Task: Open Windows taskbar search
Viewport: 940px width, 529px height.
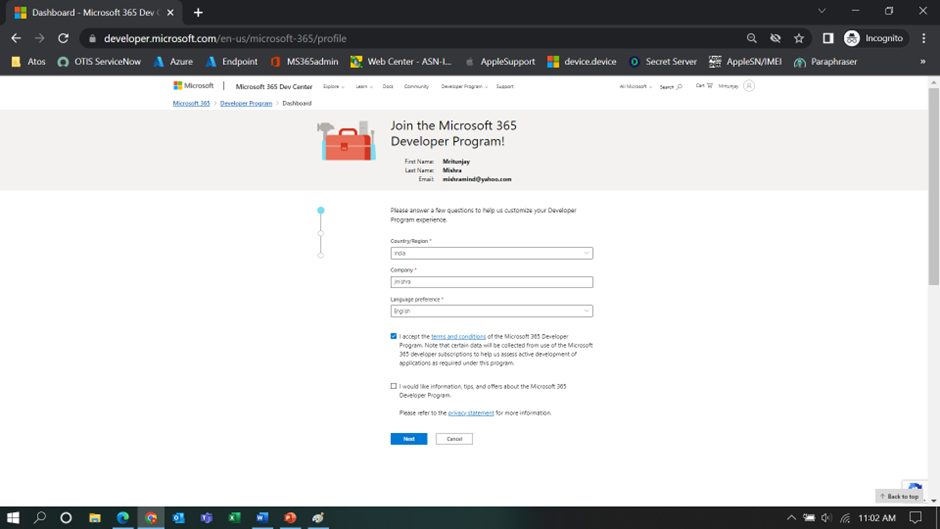Action: [40, 518]
